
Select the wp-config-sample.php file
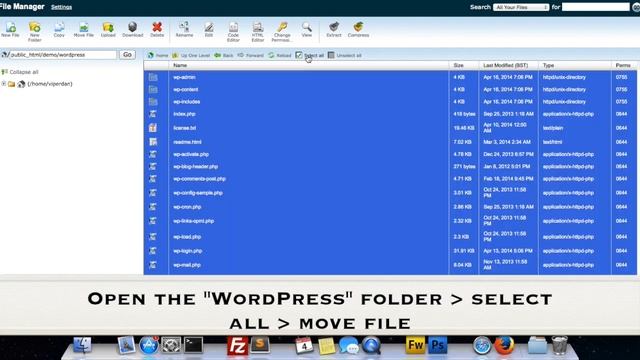coord(390,193)
